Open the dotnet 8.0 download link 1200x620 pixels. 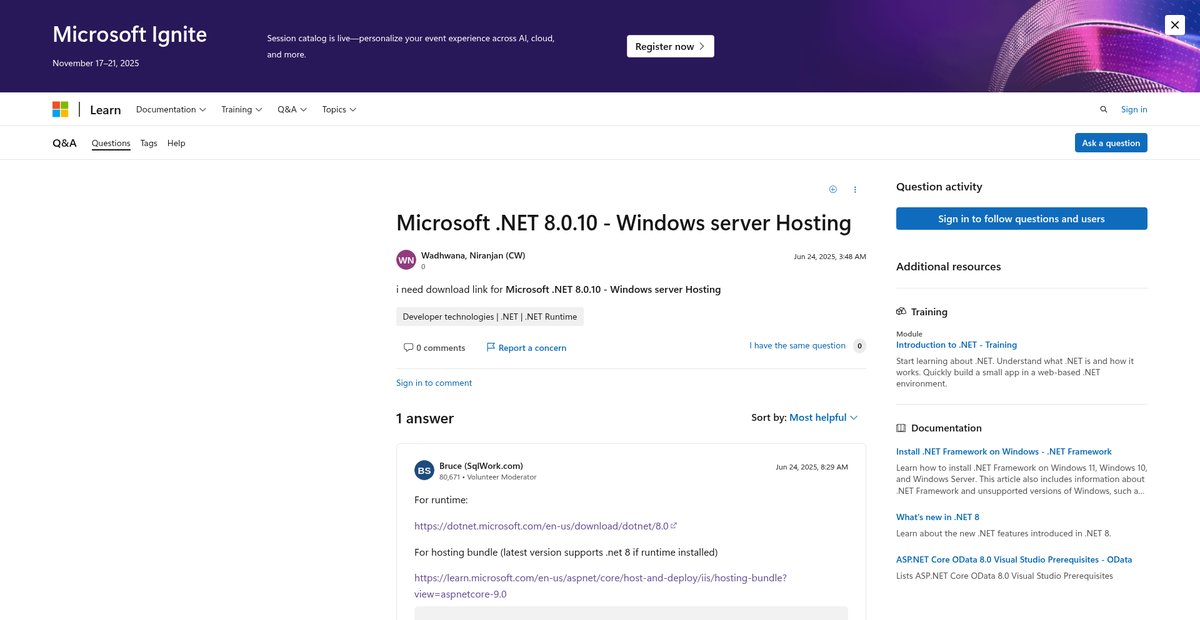pyautogui.click(x=545, y=526)
